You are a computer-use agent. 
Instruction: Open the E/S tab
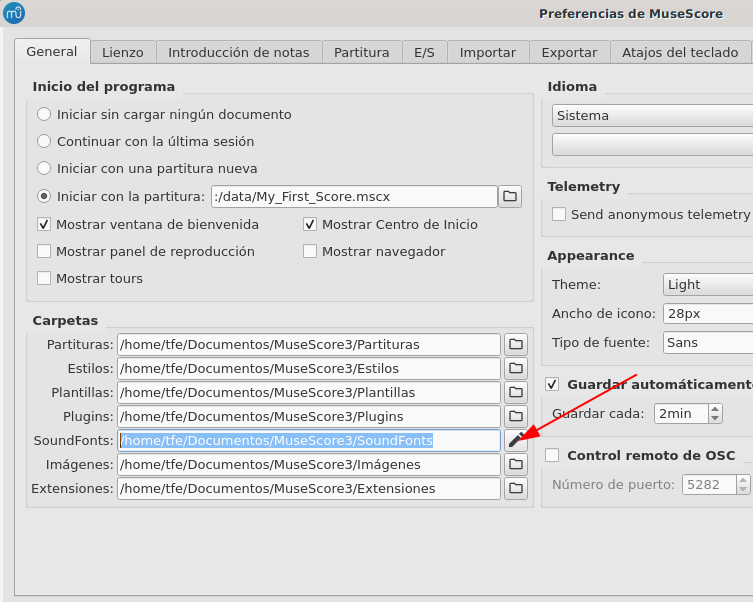click(x=425, y=52)
